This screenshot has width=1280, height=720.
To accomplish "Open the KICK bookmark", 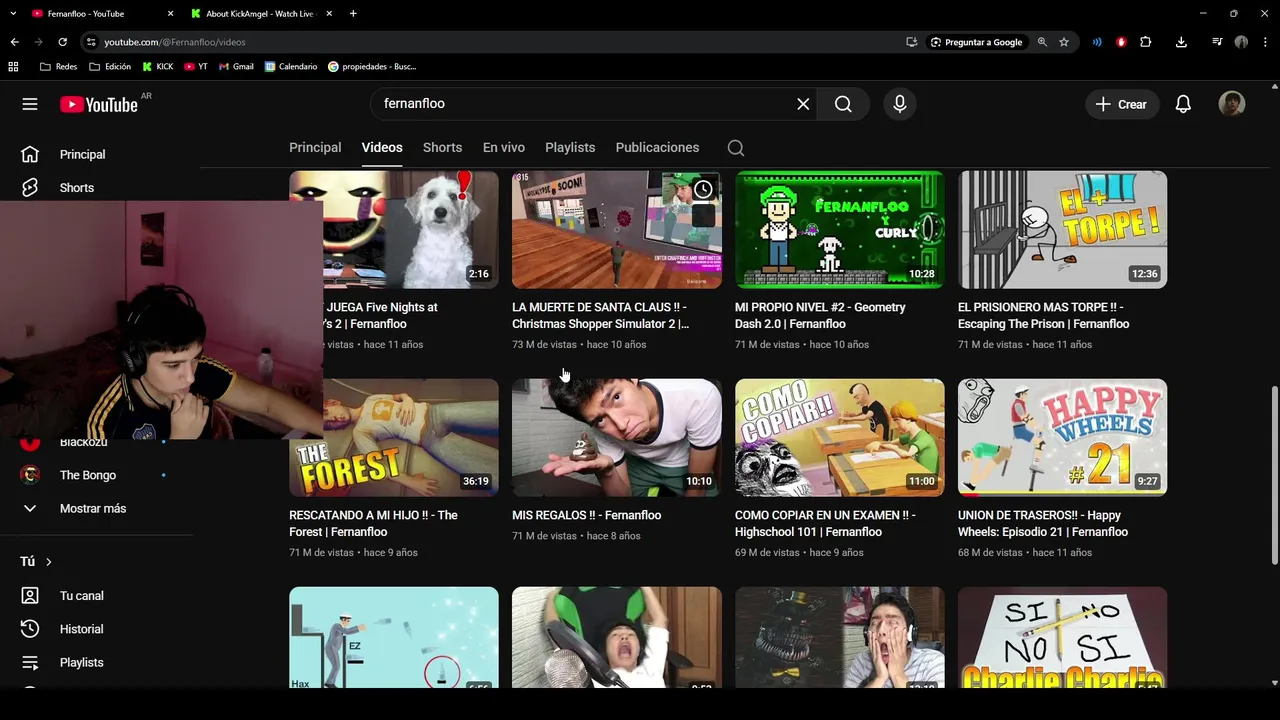I will (158, 67).
